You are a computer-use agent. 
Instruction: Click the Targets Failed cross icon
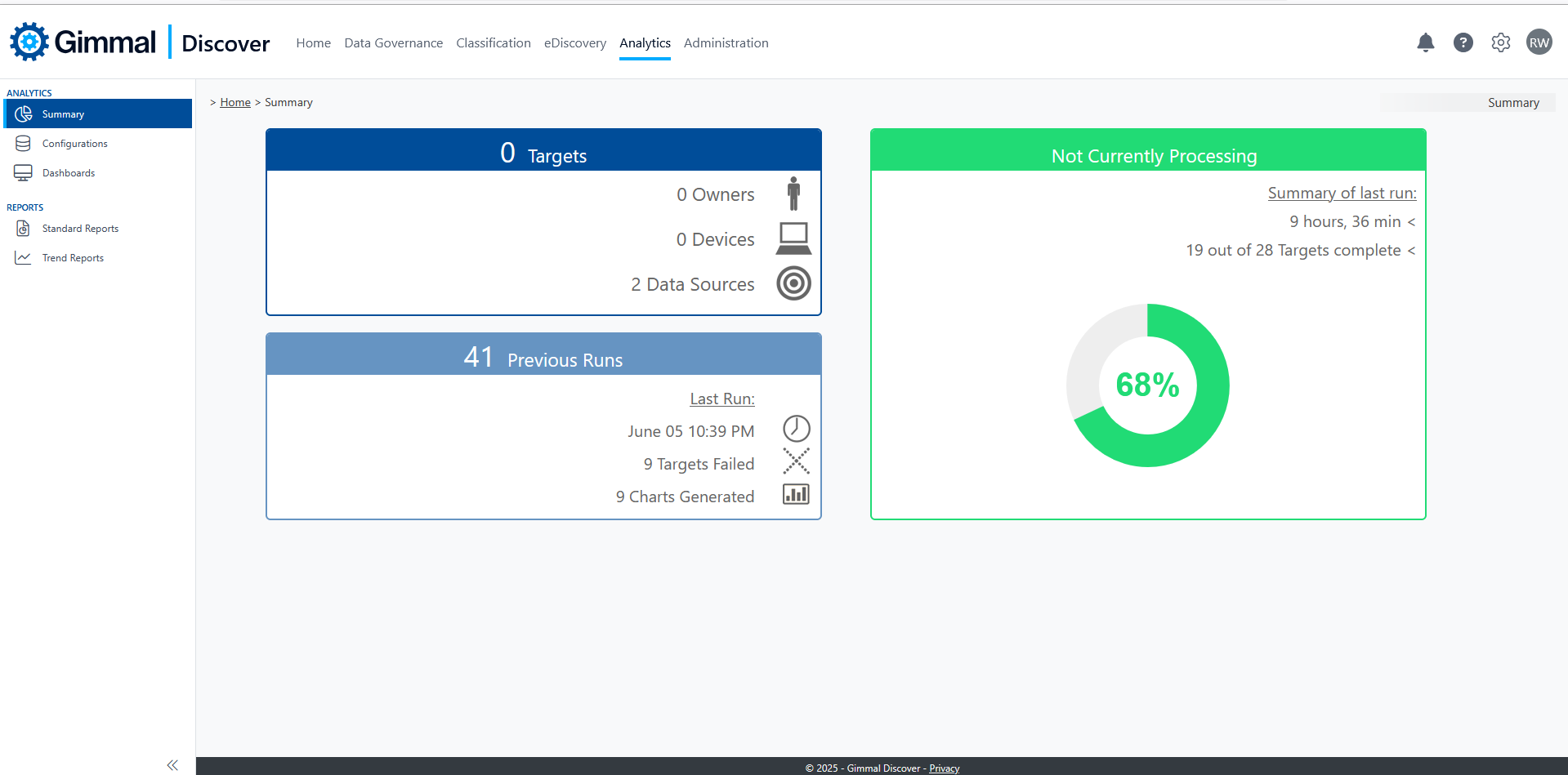(796, 461)
